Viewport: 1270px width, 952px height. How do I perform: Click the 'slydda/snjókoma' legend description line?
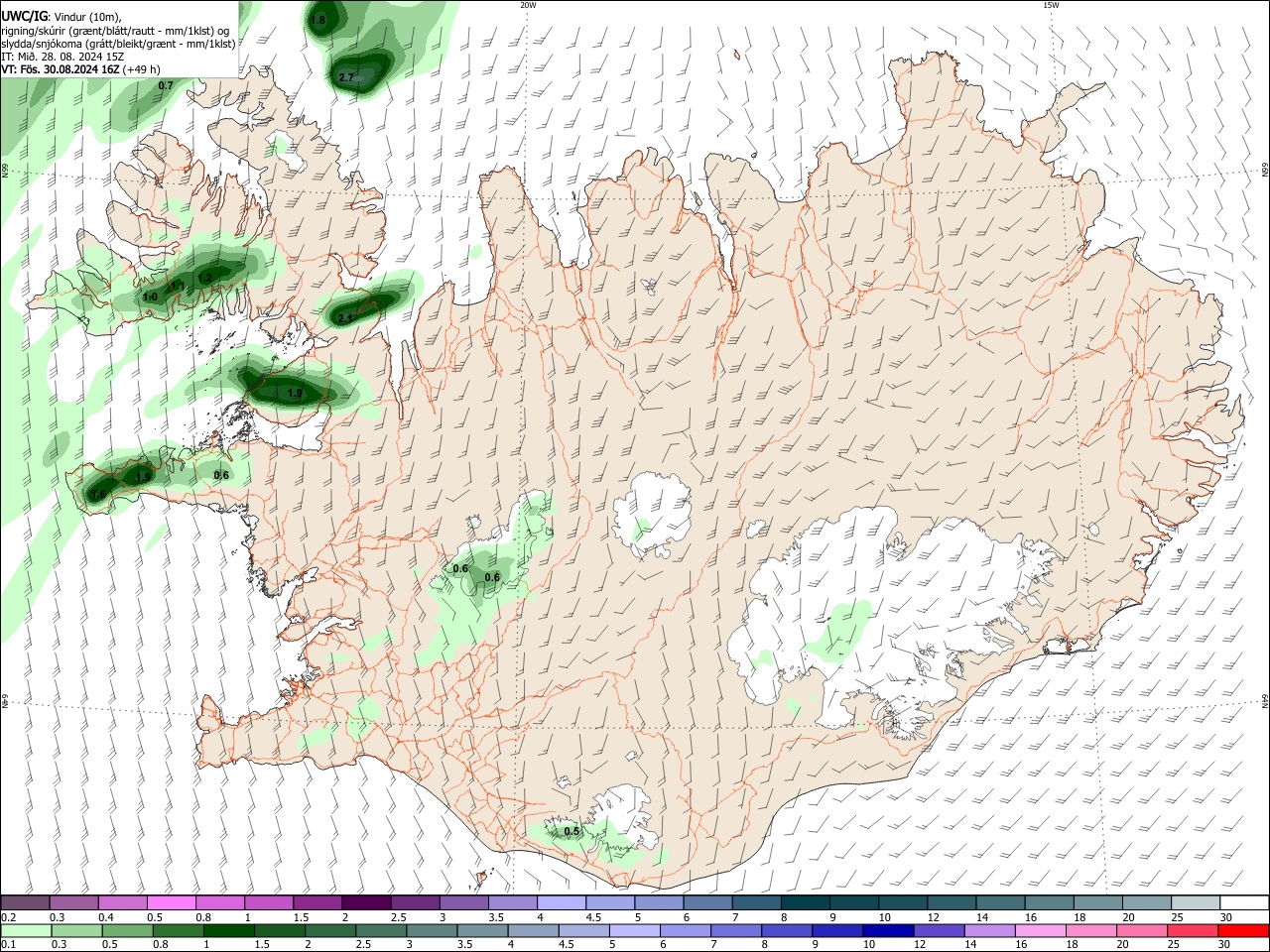pyautogui.click(x=118, y=44)
